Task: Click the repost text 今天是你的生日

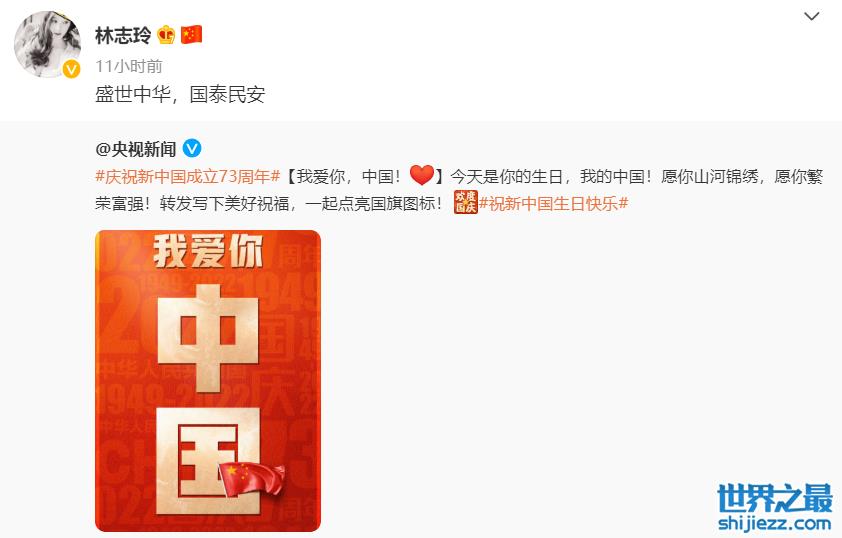Action: [x=506, y=177]
